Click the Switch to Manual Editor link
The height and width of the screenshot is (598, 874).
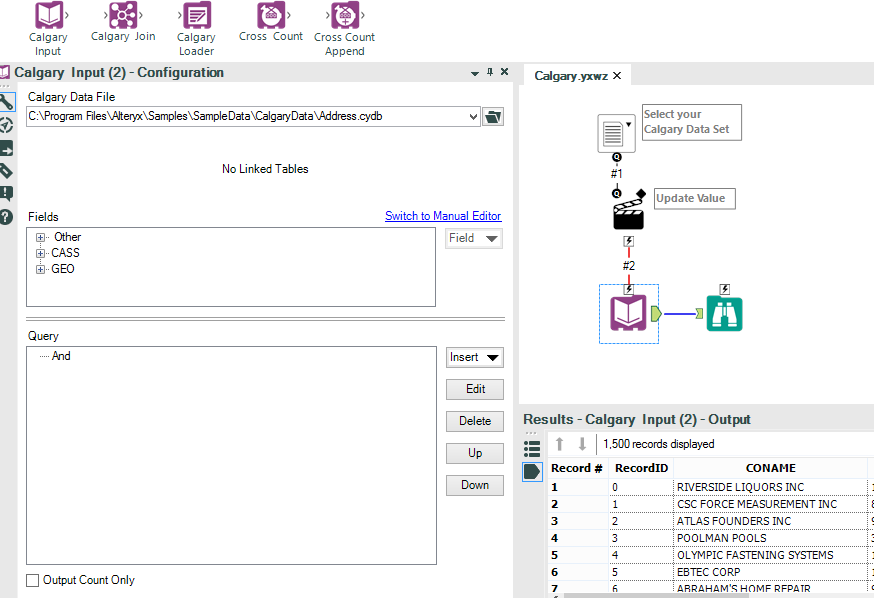coord(443,216)
